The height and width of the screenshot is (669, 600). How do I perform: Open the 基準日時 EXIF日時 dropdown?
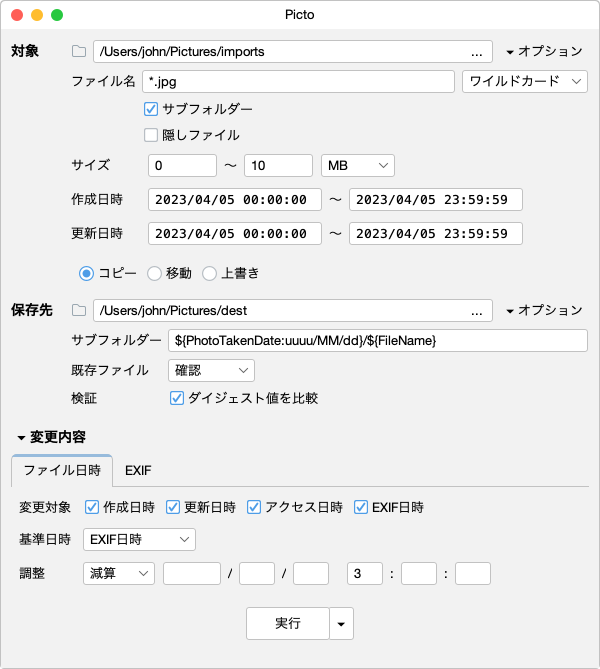(x=139, y=539)
